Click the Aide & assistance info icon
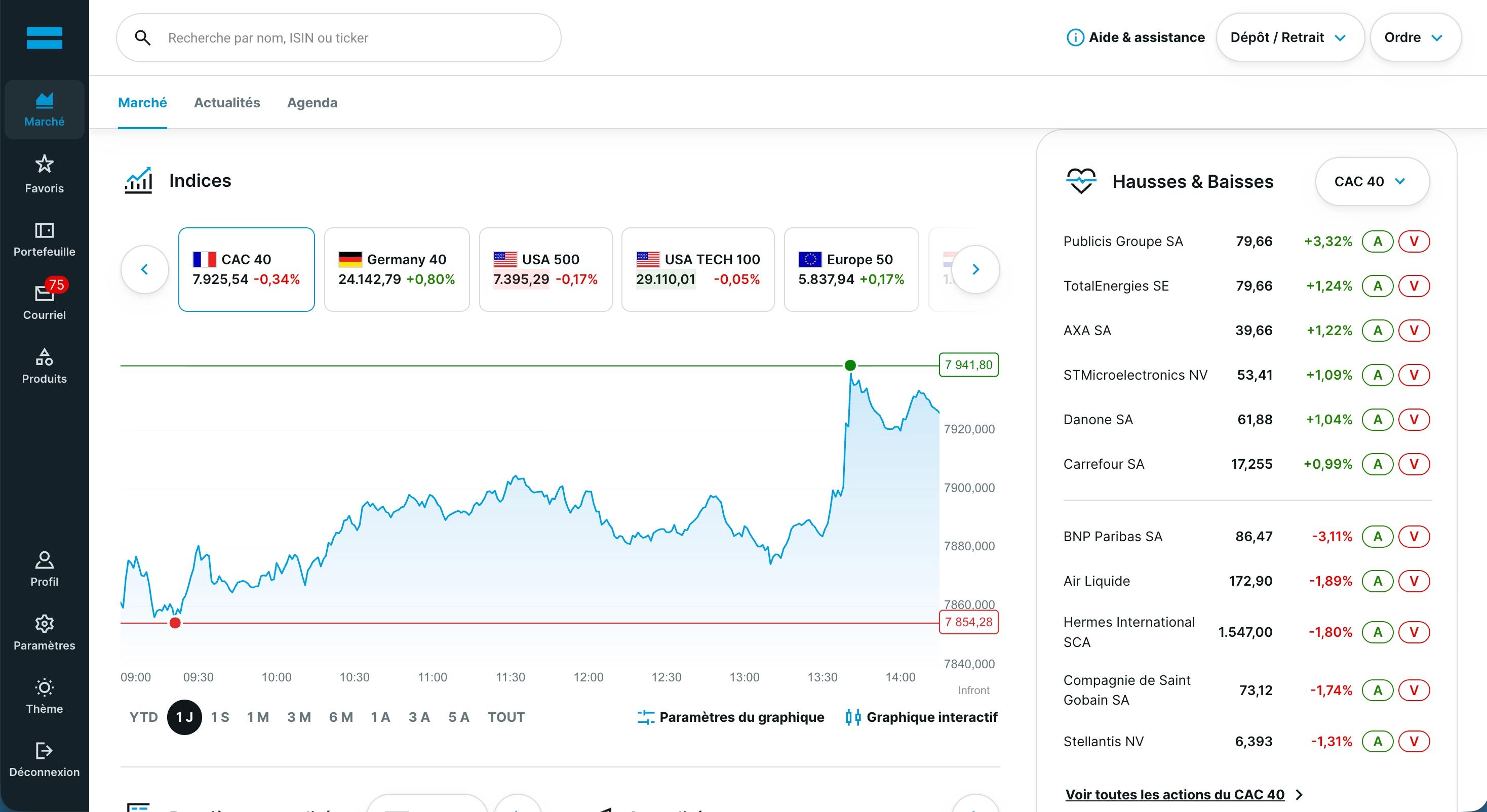 coord(1075,37)
